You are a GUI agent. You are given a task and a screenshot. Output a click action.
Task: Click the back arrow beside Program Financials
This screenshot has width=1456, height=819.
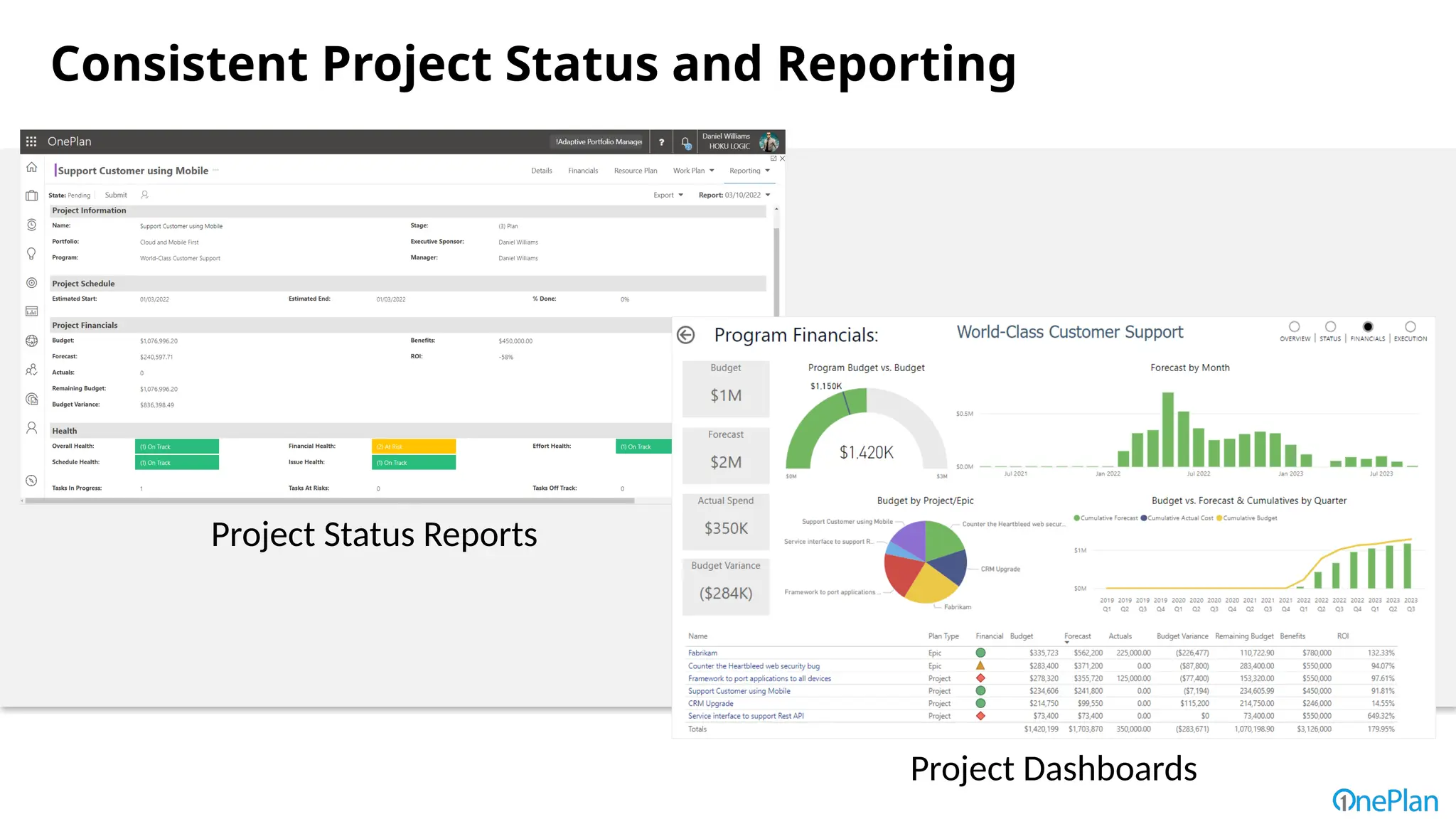(686, 335)
